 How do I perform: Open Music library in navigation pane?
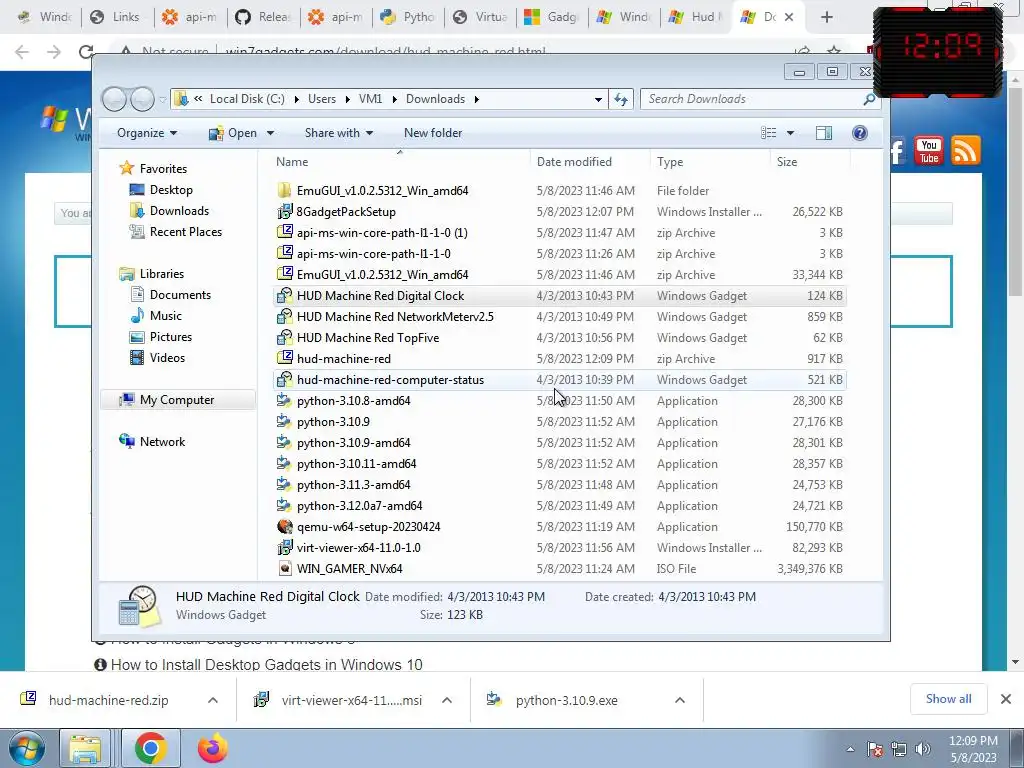point(166,316)
